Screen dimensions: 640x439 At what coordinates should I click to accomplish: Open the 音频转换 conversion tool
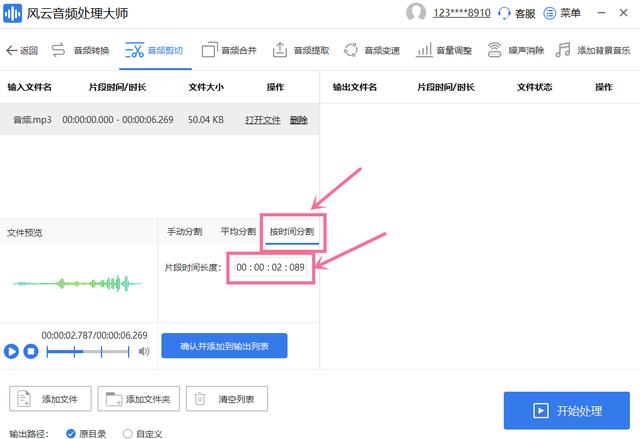(82, 50)
